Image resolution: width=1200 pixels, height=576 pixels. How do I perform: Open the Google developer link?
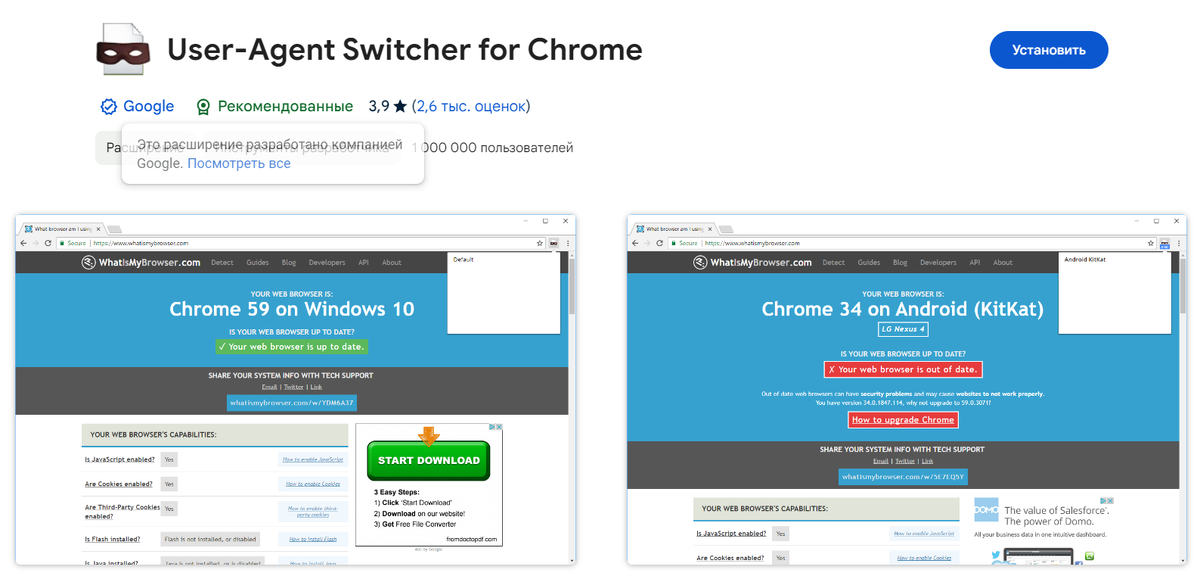point(148,106)
